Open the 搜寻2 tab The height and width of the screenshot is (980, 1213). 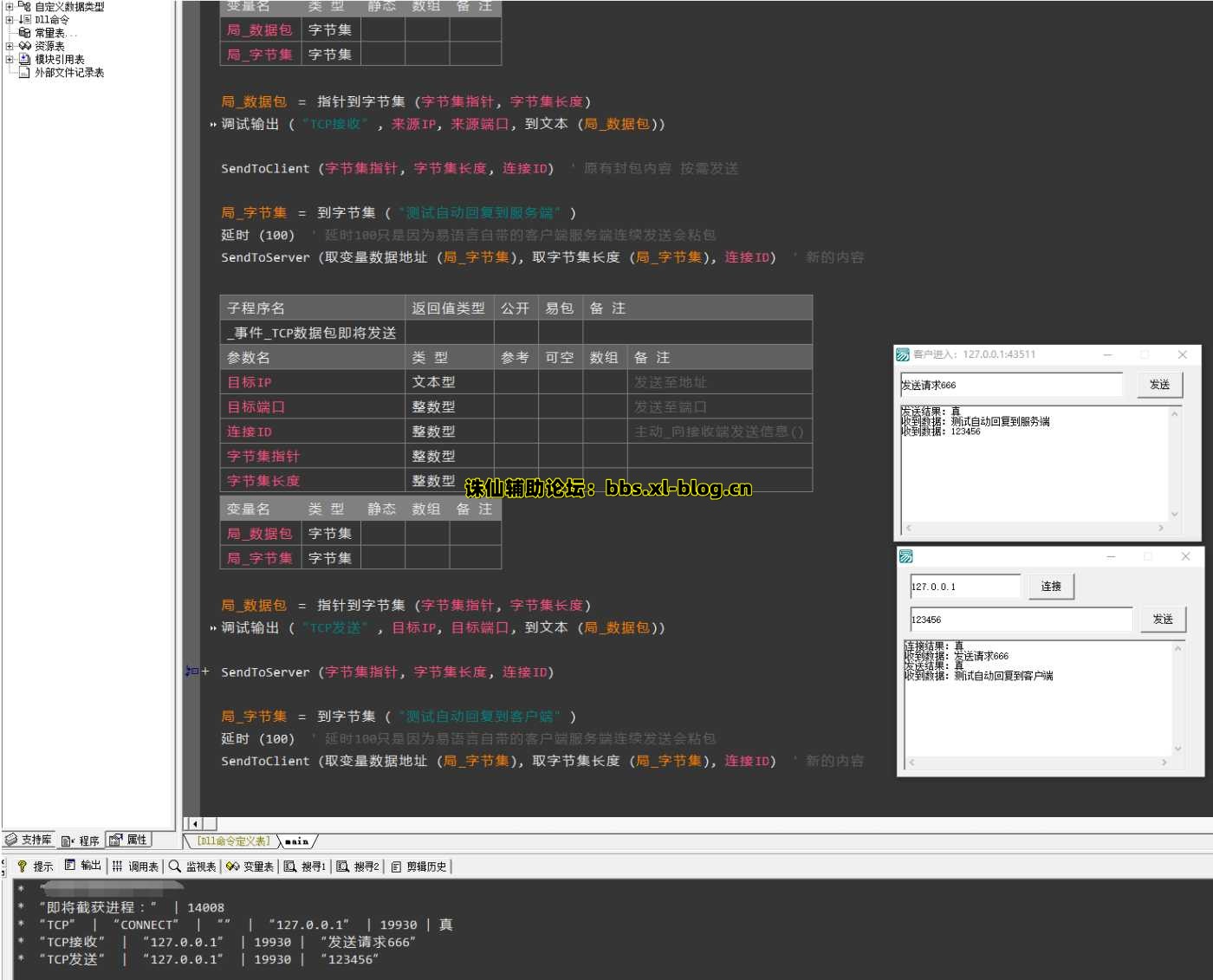358,866
